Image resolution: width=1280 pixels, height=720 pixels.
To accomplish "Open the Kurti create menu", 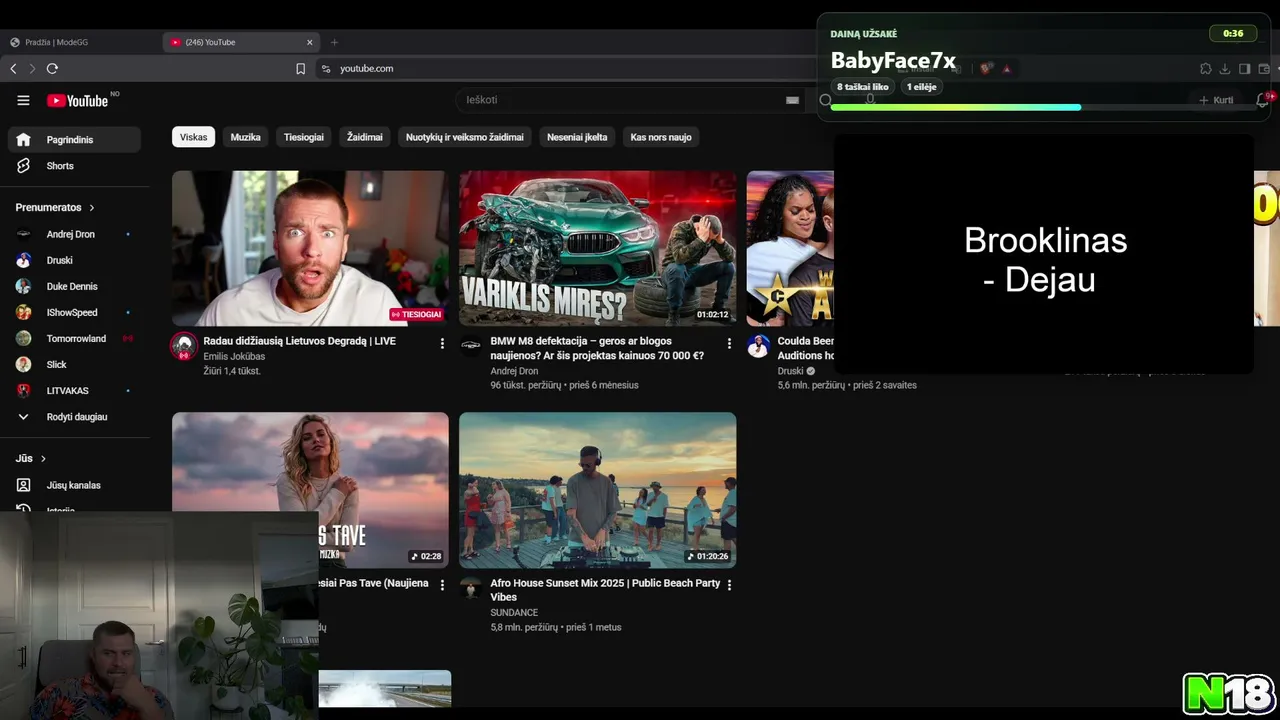I will [1216, 100].
